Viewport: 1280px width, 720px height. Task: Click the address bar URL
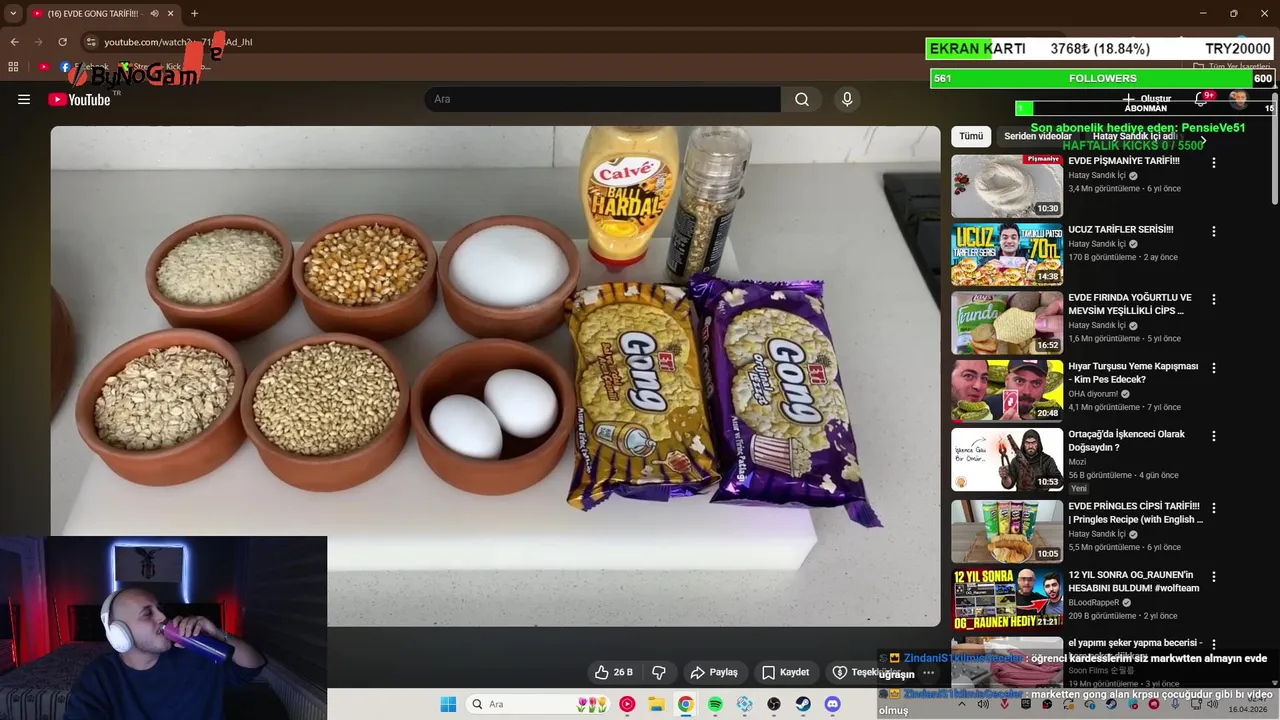pos(178,42)
